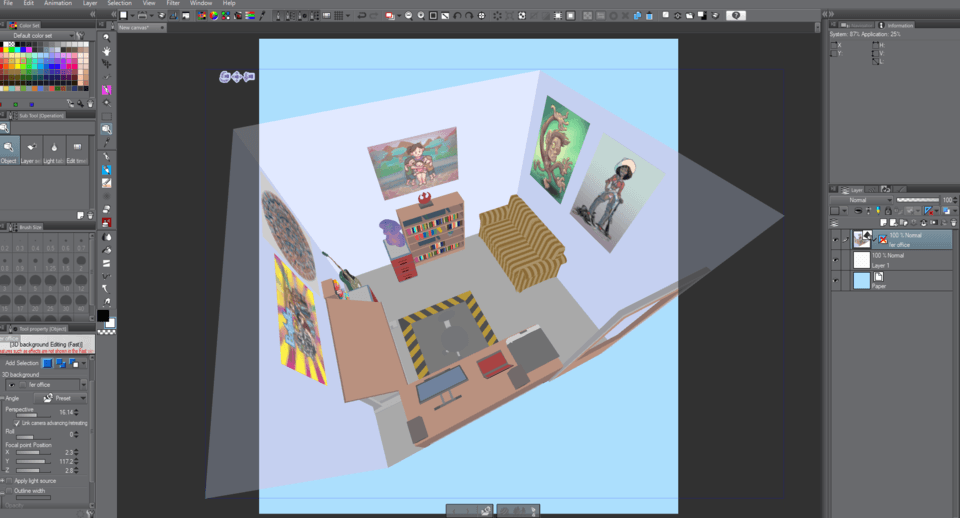Click the Focal point X stepper
960x518 pixels.
[x=76, y=452]
